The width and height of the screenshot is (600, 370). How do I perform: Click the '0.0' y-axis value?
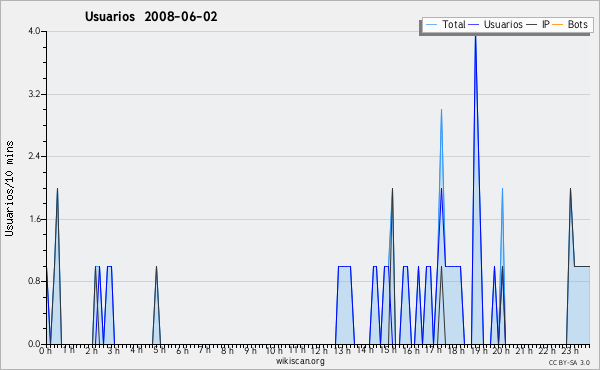click(x=34, y=344)
